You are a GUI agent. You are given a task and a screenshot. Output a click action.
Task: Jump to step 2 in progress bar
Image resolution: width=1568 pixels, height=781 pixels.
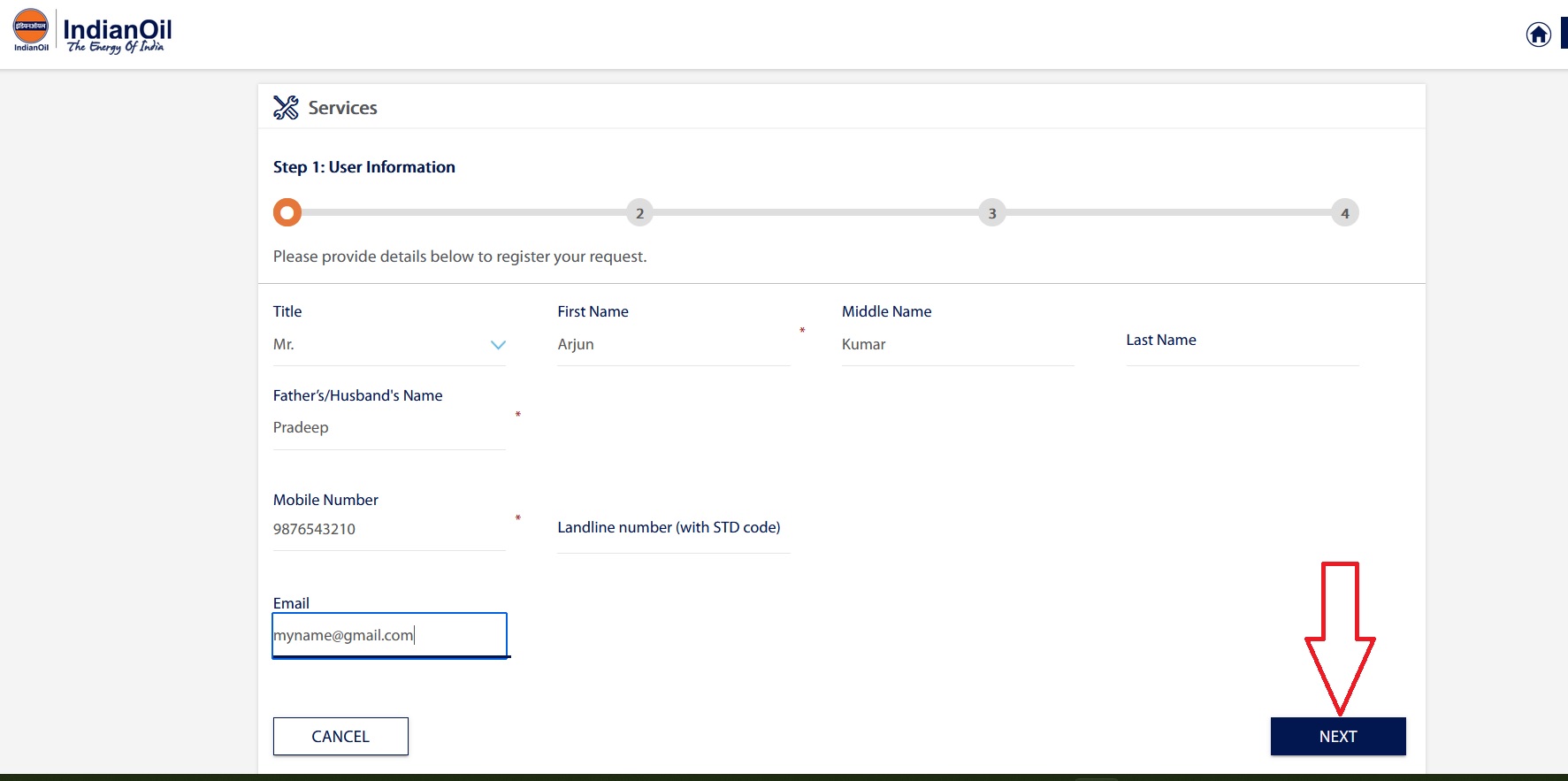tap(639, 213)
